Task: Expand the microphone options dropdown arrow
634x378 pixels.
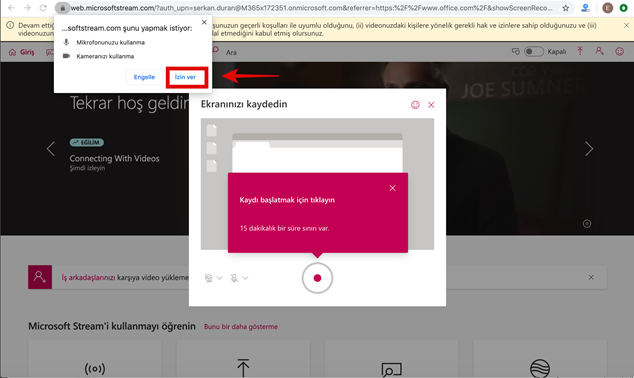Action: pos(245,278)
